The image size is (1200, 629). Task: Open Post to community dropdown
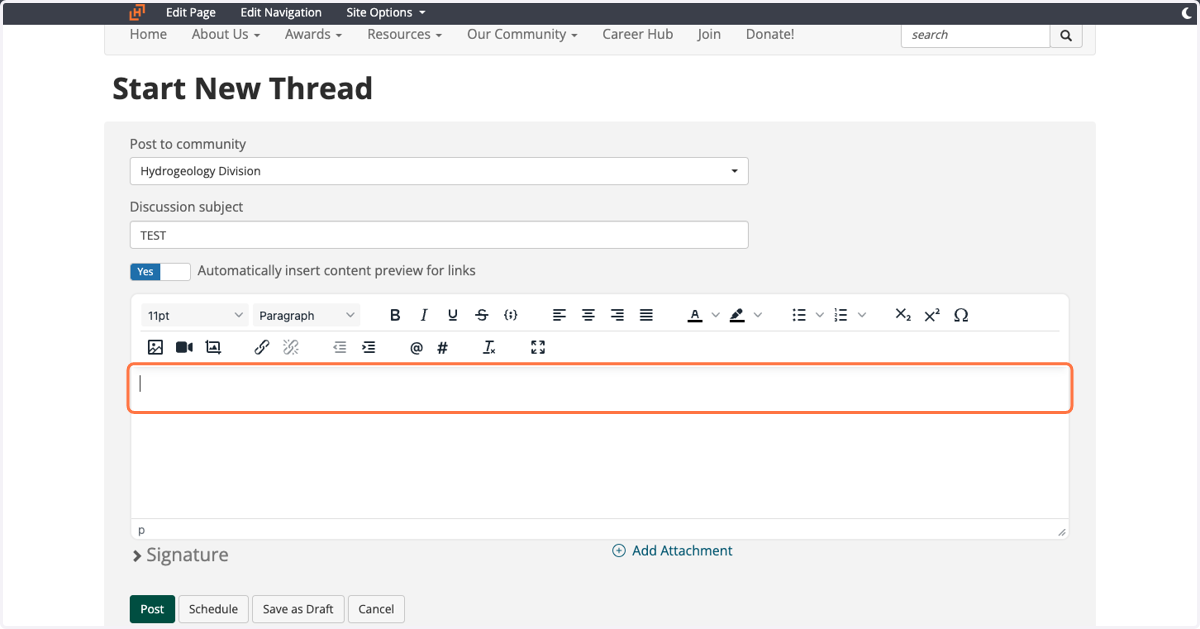tap(439, 171)
